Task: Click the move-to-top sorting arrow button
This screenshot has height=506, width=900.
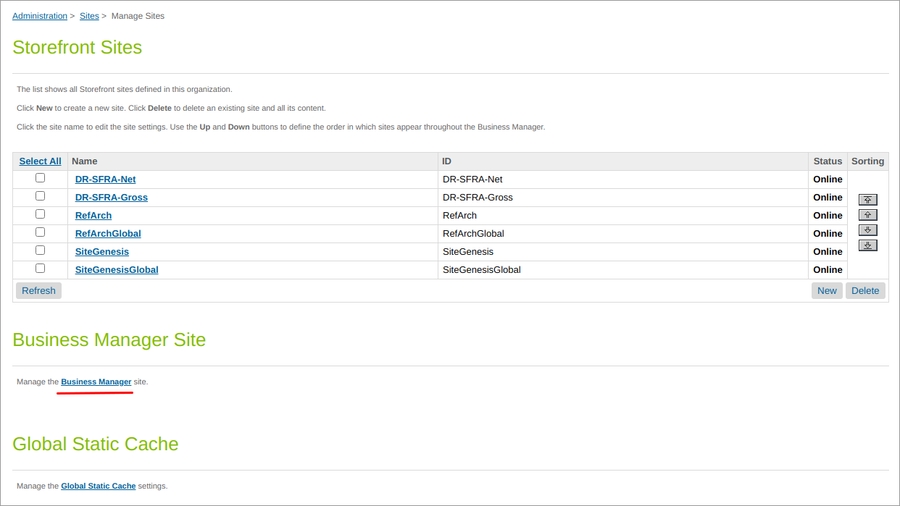Action: 868,200
